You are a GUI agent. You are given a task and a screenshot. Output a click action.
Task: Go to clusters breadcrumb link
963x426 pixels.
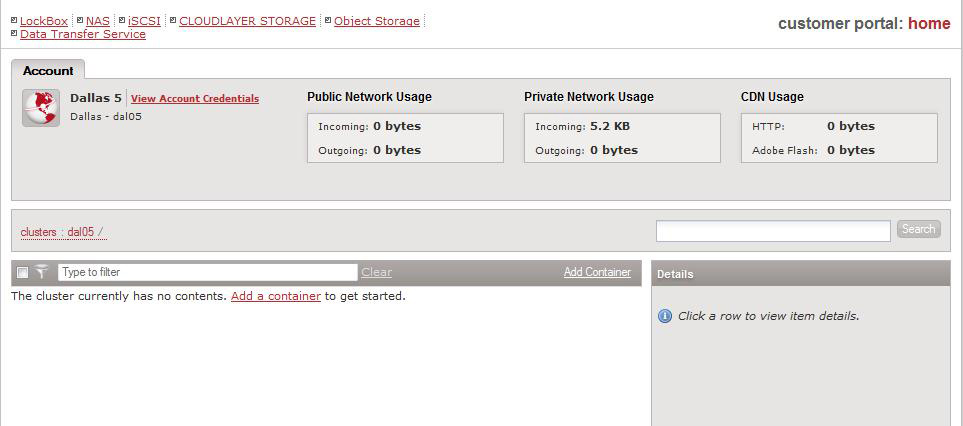39,233
